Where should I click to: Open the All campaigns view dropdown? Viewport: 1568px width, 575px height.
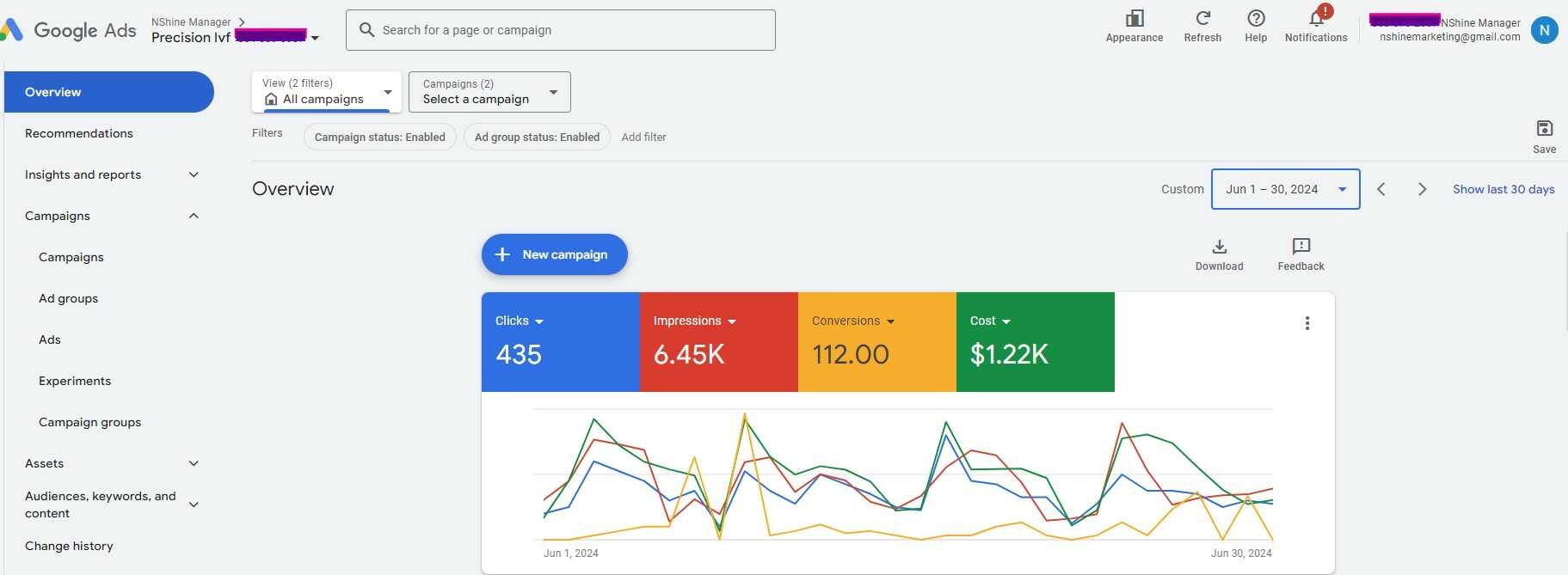point(327,92)
